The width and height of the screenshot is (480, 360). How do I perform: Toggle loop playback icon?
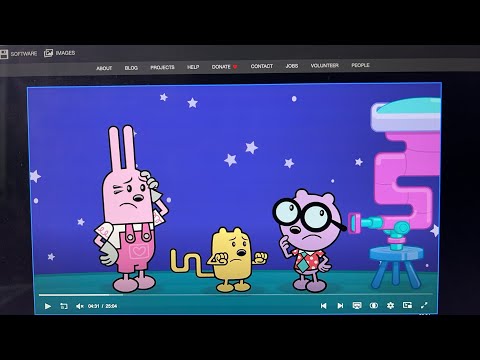[x=64, y=306]
